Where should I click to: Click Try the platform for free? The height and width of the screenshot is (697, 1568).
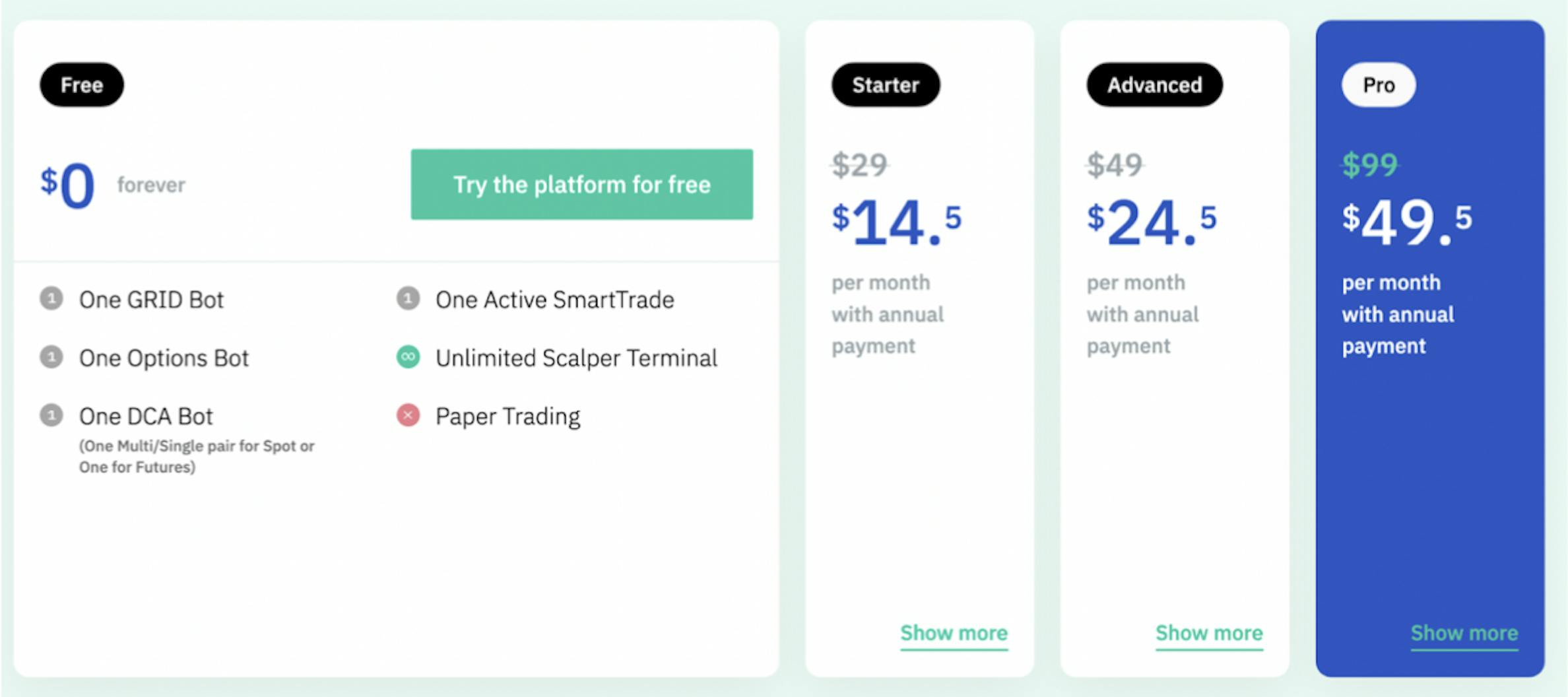coord(581,185)
